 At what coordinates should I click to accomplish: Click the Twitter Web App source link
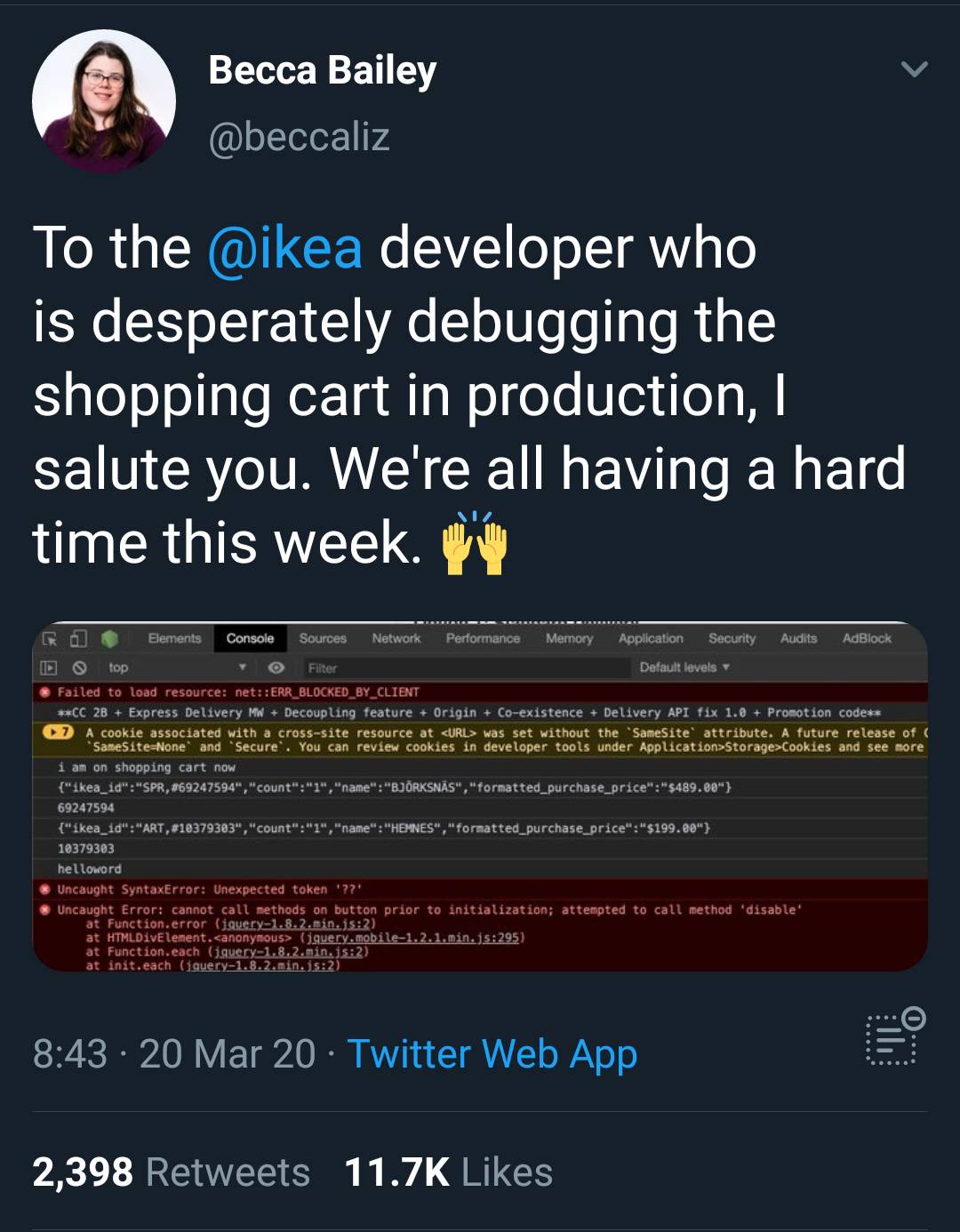point(492,1053)
